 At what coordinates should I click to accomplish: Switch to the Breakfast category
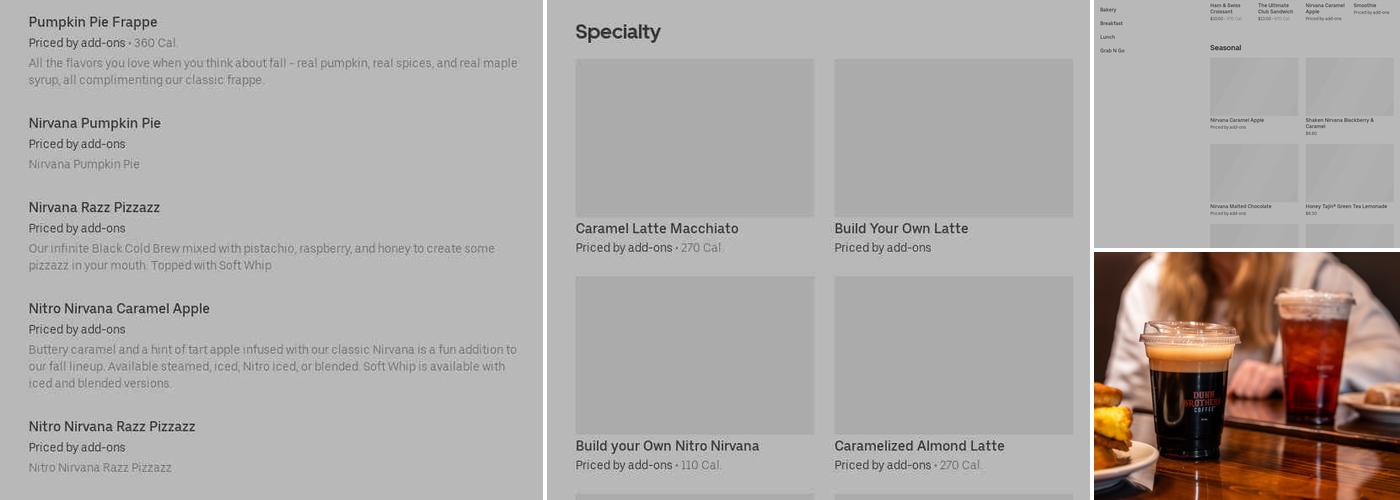(x=1111, y=23)
